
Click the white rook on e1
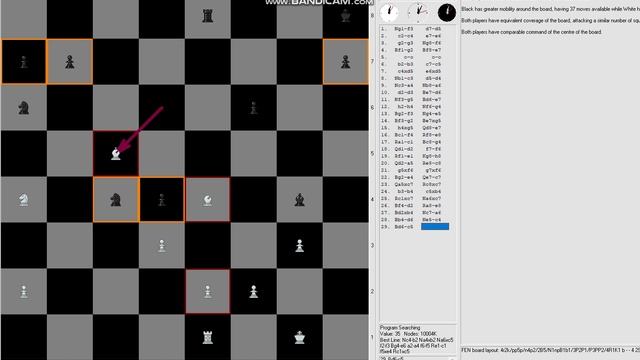tap(208, 338)
